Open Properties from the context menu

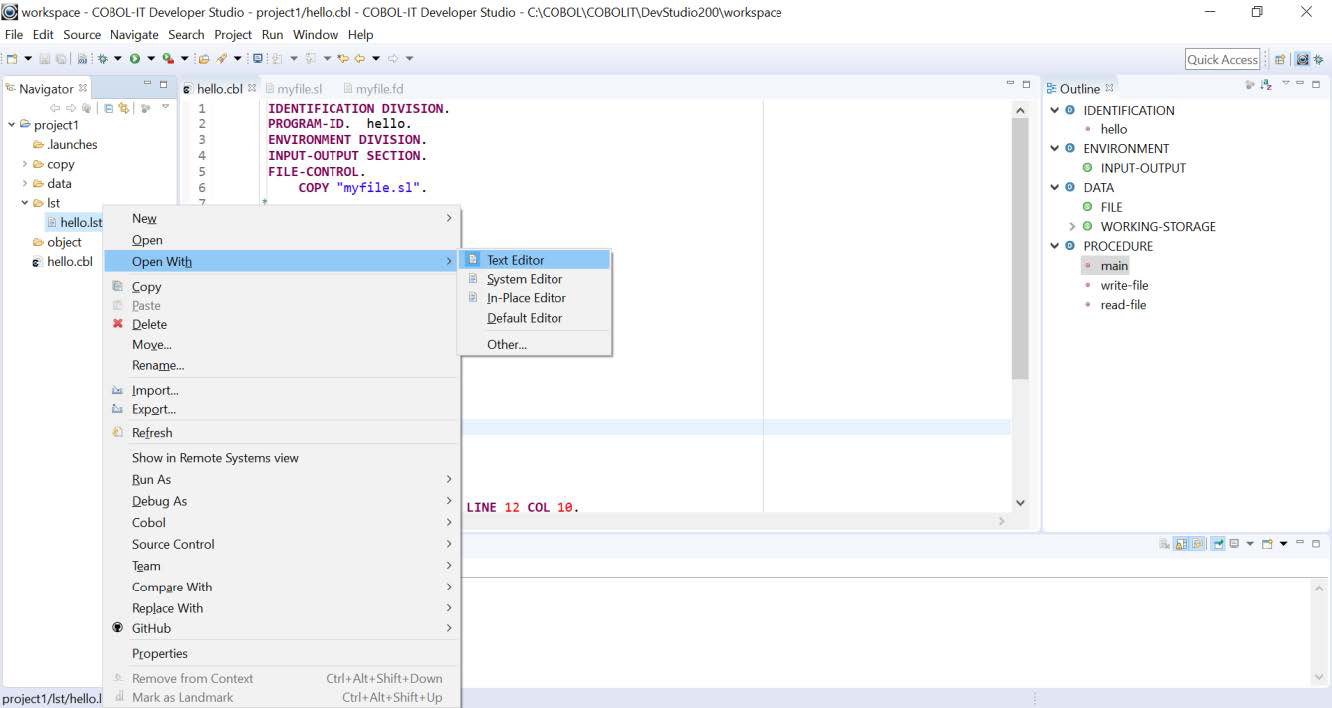160,653
